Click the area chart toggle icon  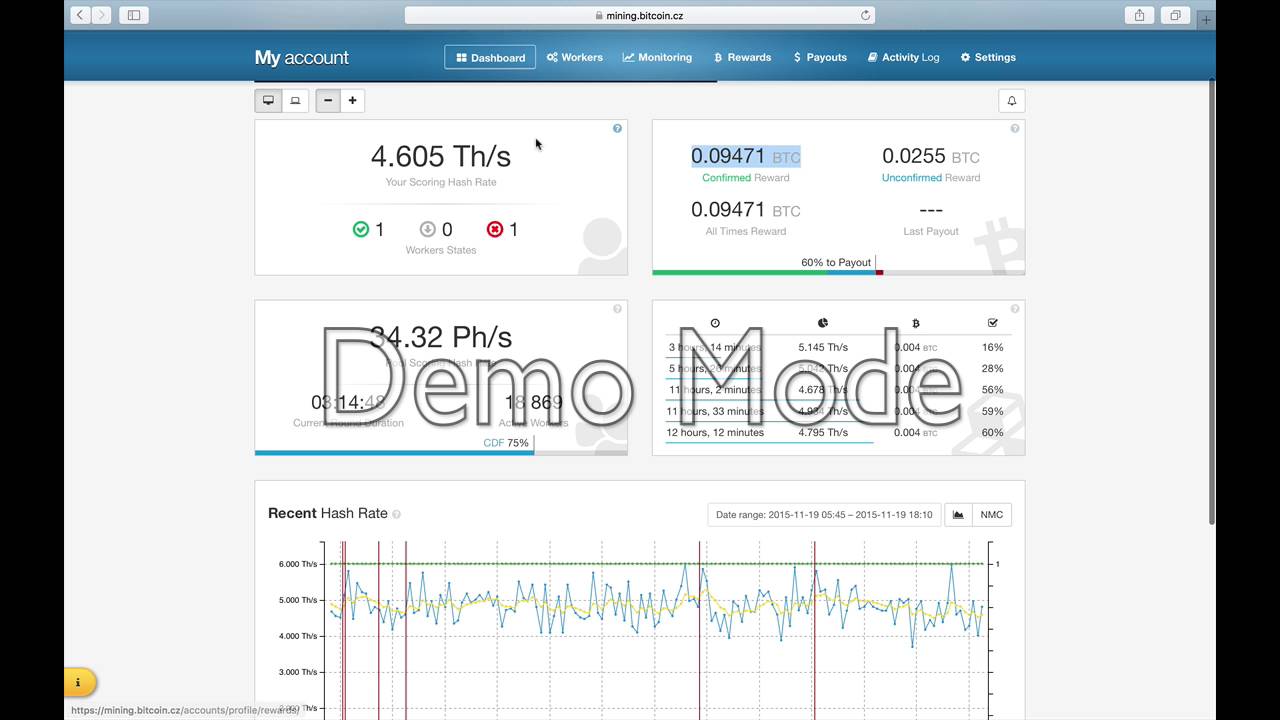coord(958,515)
